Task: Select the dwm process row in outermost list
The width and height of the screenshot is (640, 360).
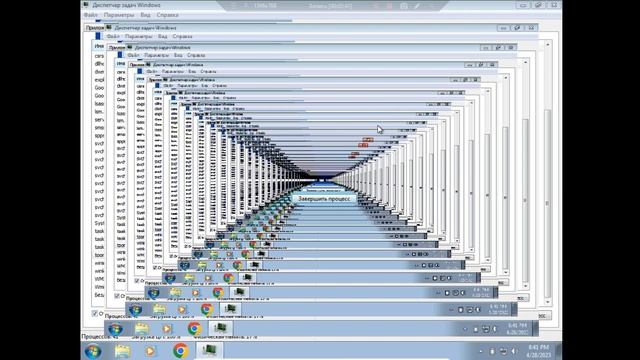Action: 99,71
